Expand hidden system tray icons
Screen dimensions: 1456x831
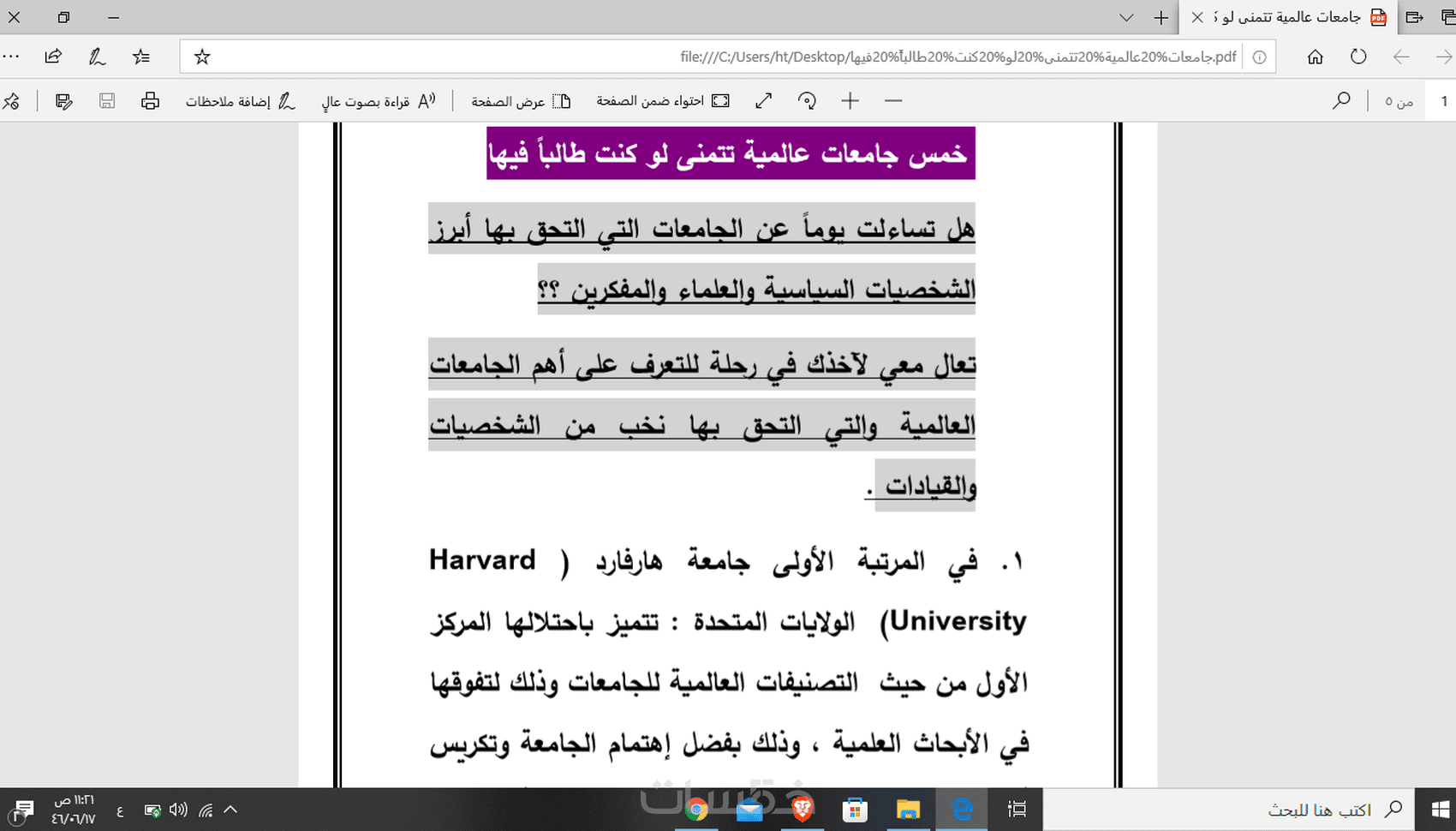pyautogui.click(x=230, y=810)
